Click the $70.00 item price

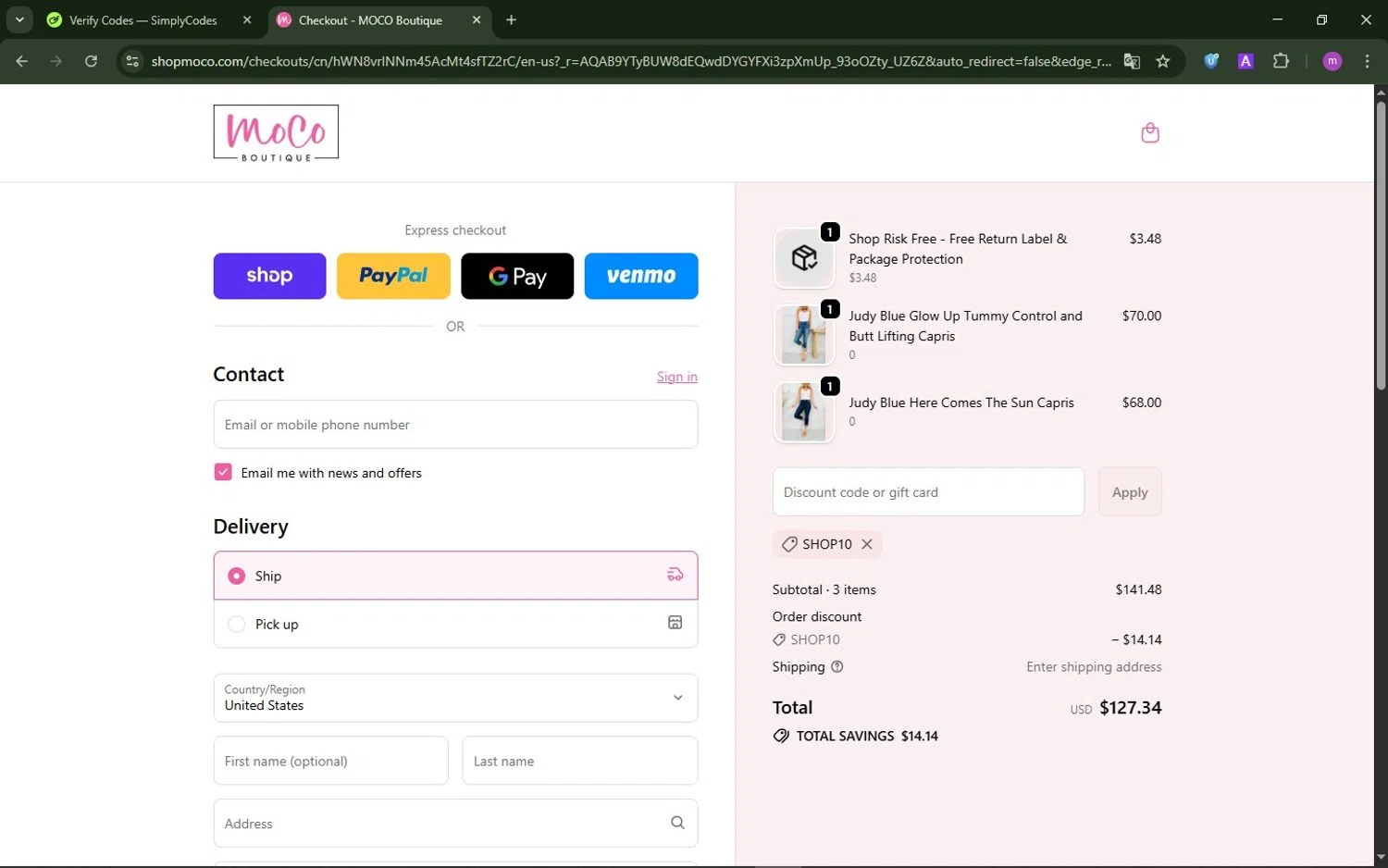click(x=1142, y=316)
